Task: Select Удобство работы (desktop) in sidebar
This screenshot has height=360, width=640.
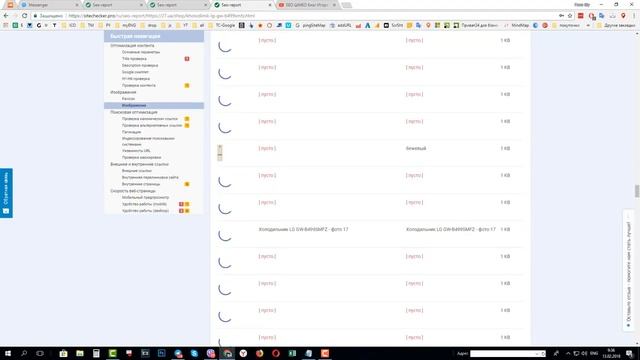Action: point(145,211)
